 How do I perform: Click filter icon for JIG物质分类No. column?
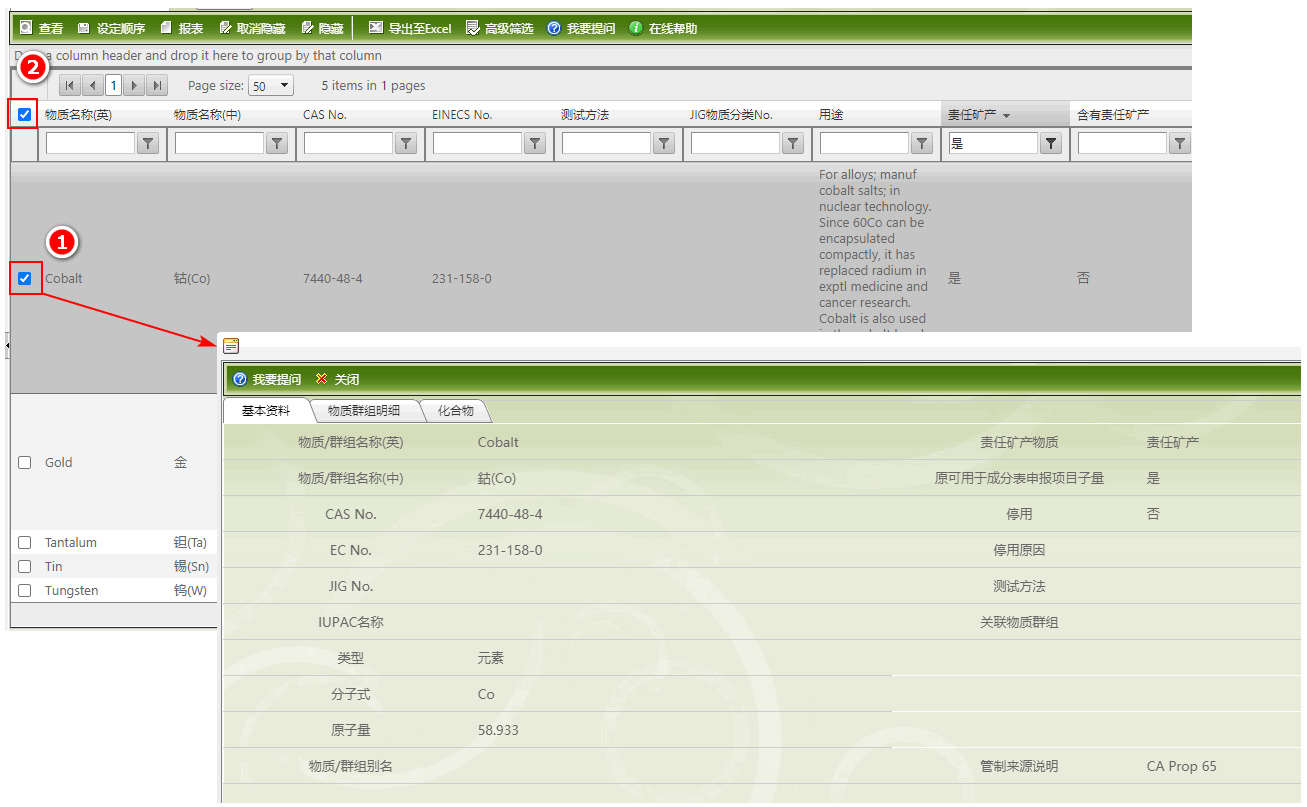793,144
